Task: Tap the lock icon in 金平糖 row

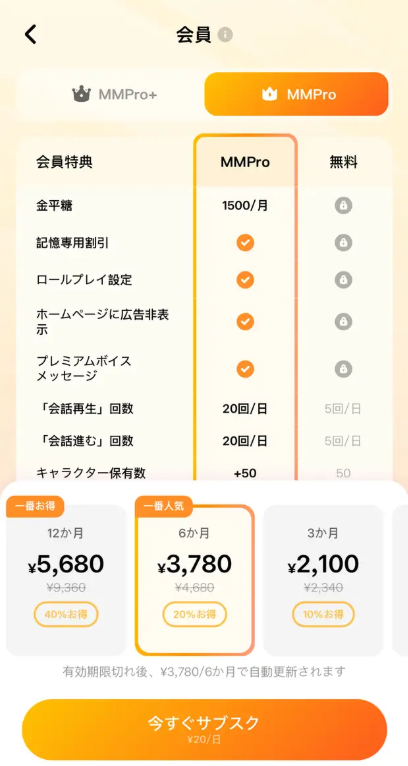Action: pos(344,206)
